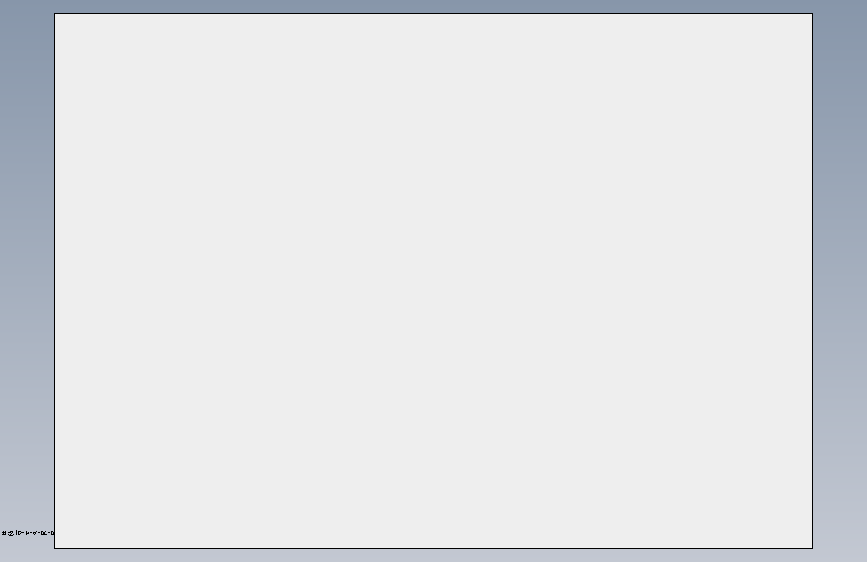The image size is (867, 562).
Task: Click the top edge of the rectangle
Action: coord(434,13)
